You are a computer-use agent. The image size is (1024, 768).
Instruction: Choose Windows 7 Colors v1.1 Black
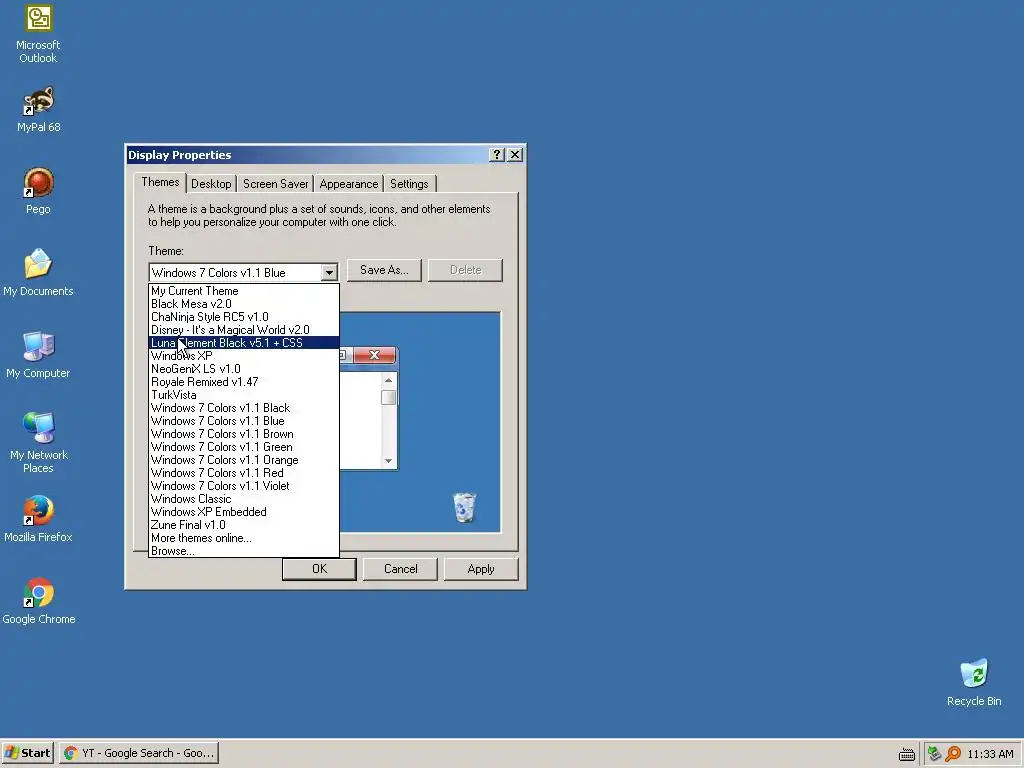click(x=244, y=408)
